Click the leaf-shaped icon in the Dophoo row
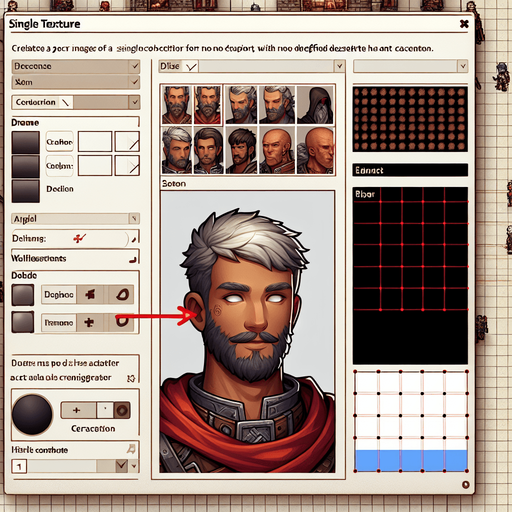The width and height of the screenshot is (512, 512). [x=122, y=294]
